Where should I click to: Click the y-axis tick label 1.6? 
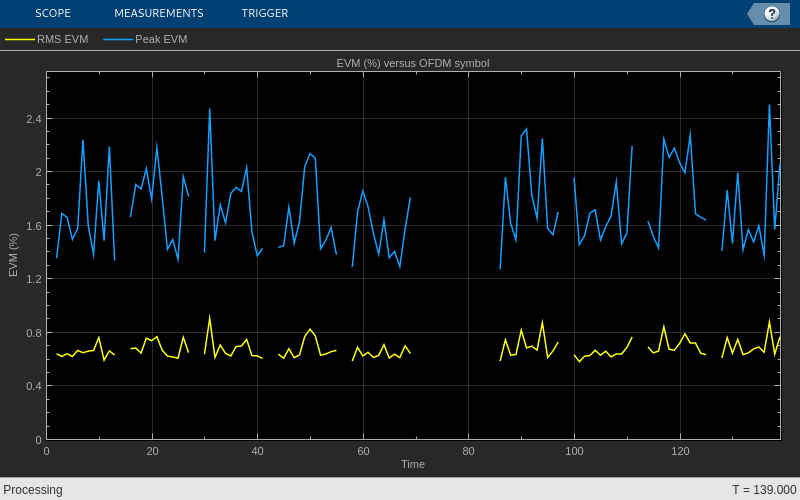pyautogui.click(x=33, y=226)
